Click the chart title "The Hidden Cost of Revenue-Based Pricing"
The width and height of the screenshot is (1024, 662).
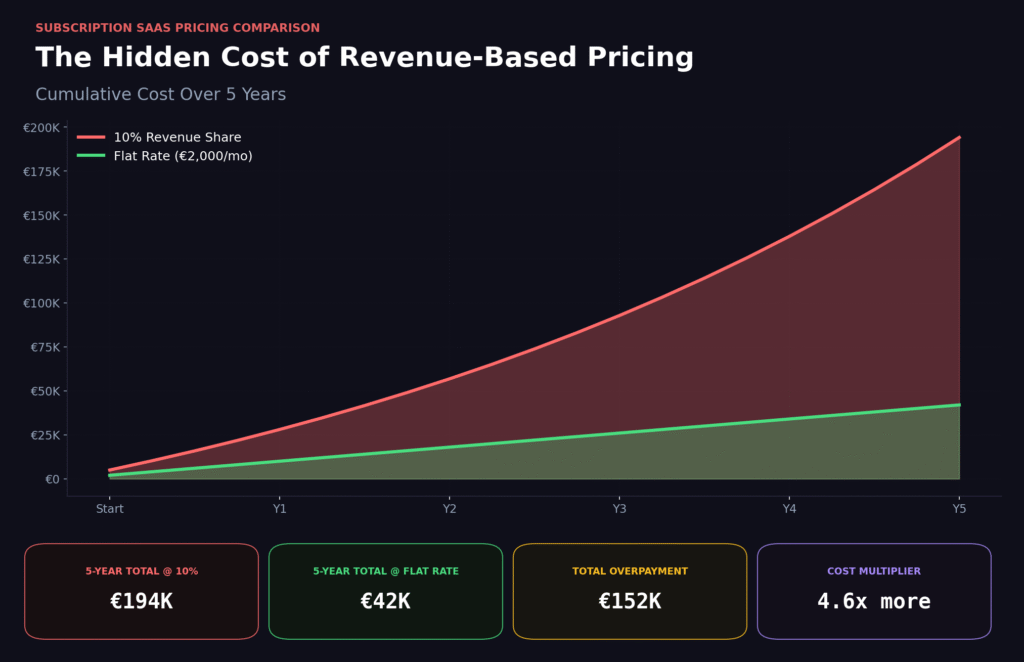pyautogui.click(x=364, y=58)
